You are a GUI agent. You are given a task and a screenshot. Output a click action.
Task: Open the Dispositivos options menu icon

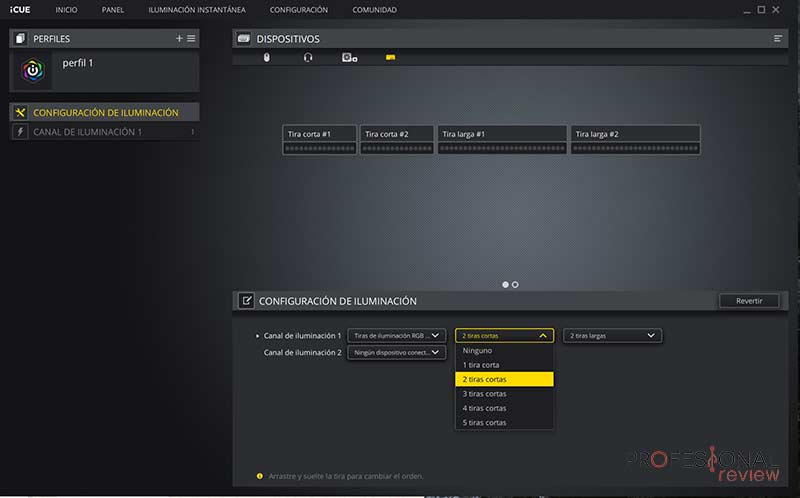(778, 39)
